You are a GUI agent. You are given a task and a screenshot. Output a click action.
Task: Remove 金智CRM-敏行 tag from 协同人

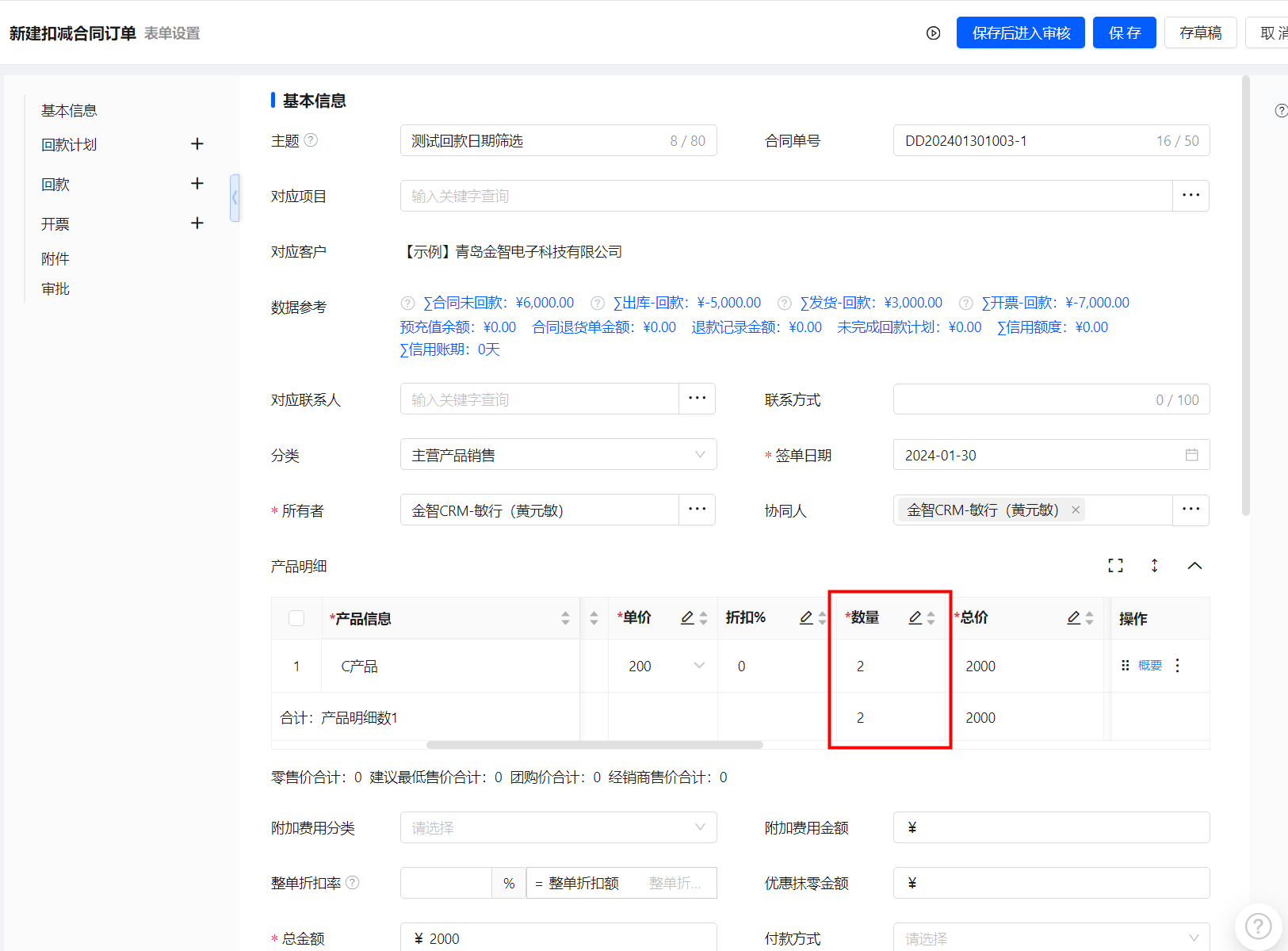(x=1076, y=510)
